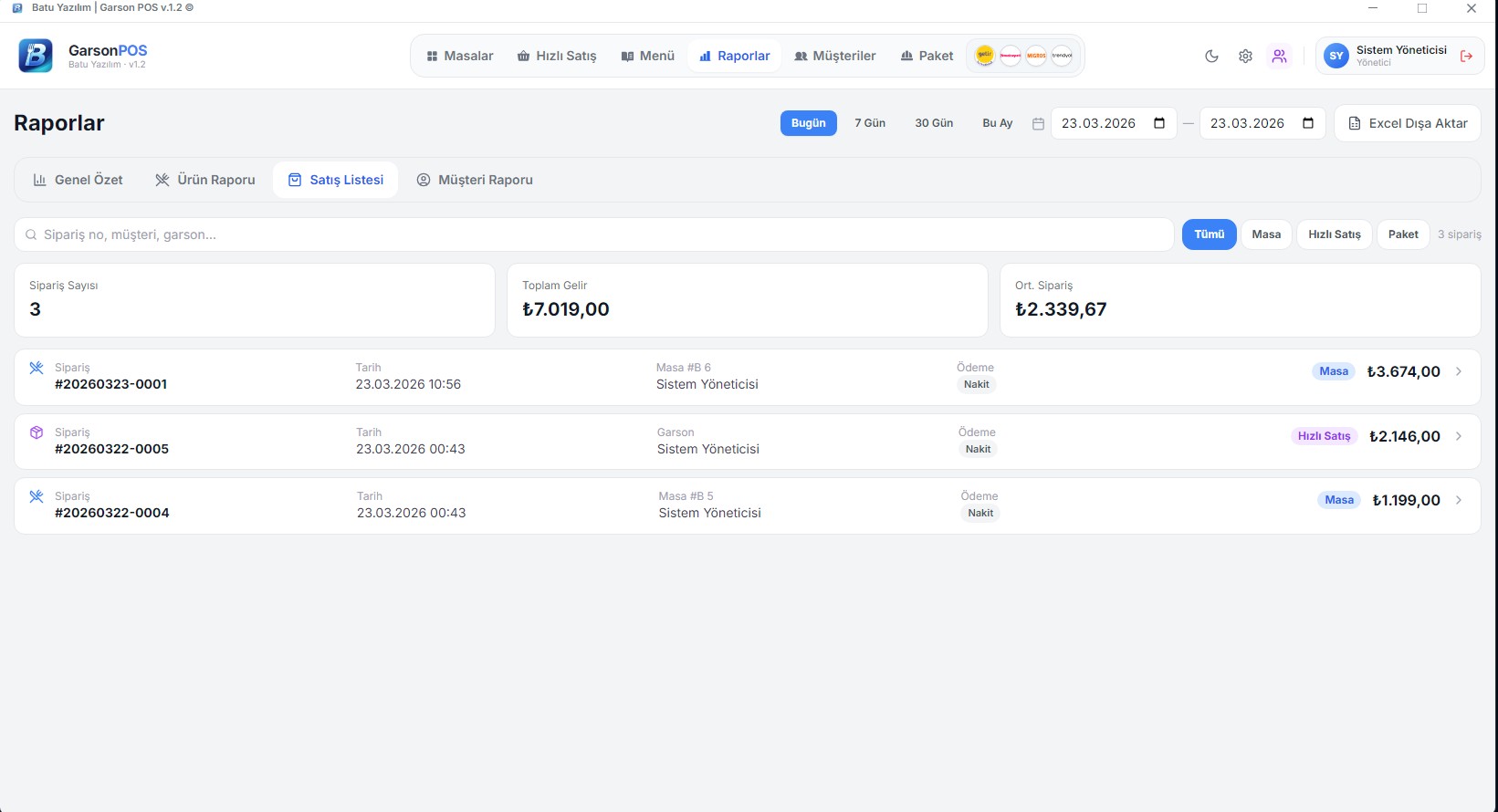Open the Trendyol integration icon
Viewport: 1498px width, 812px height.
point(1062,56)
